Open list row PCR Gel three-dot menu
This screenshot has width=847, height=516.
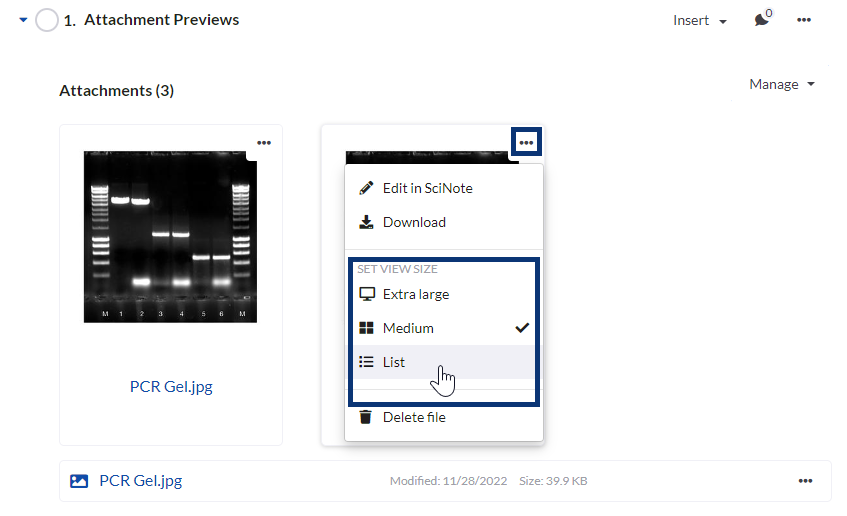coord(805,481)
